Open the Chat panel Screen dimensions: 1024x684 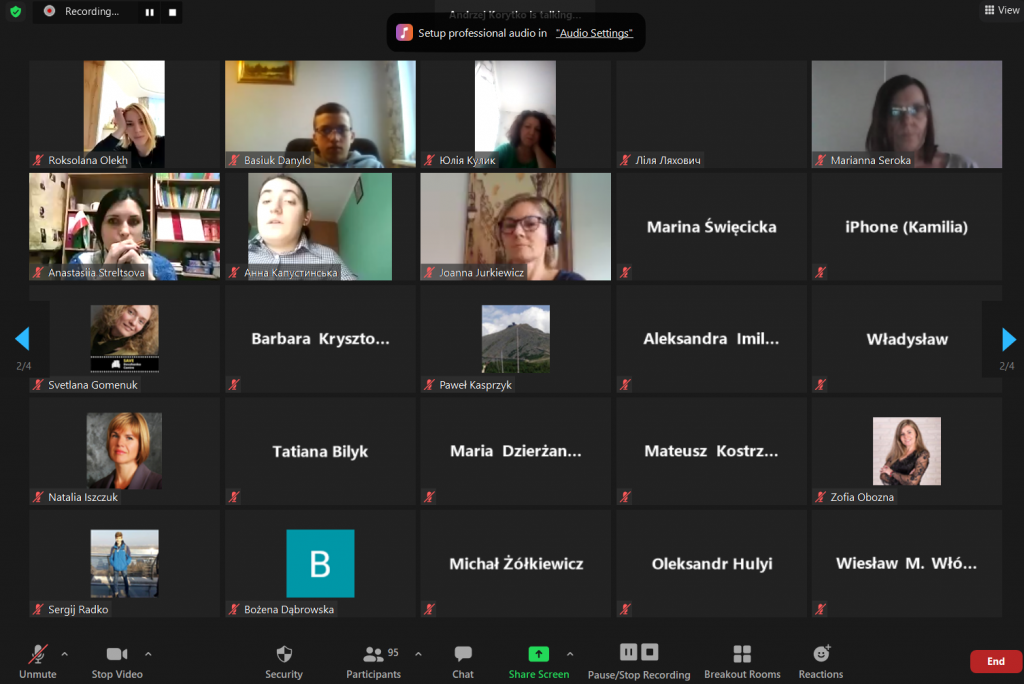point(463,660)
